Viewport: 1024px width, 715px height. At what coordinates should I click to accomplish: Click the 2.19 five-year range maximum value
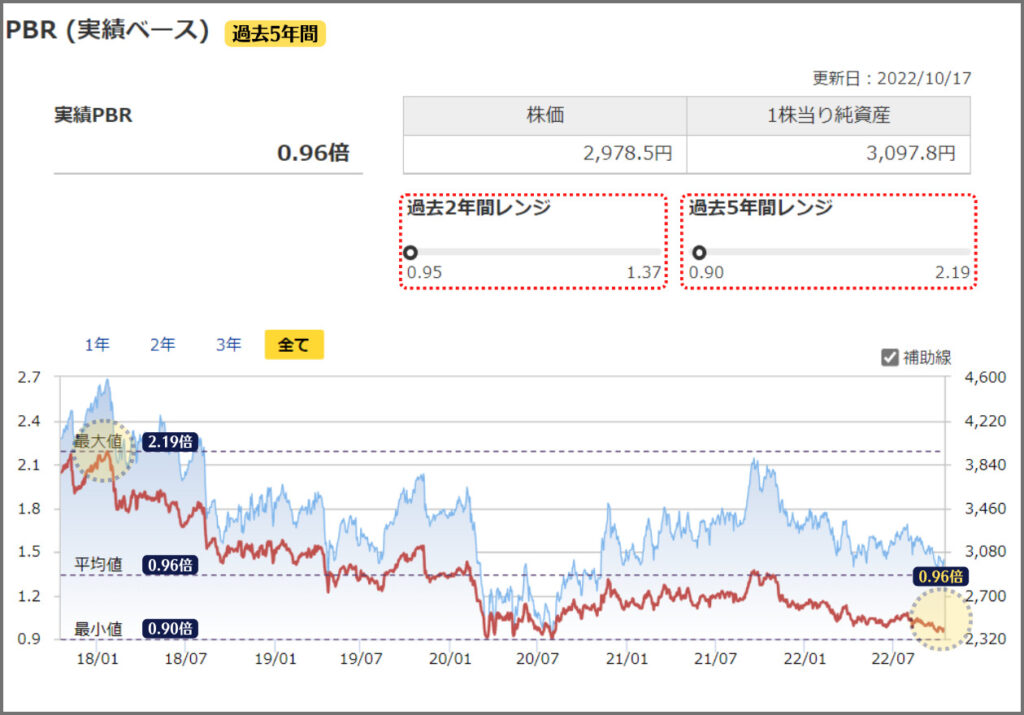(953, 272)
